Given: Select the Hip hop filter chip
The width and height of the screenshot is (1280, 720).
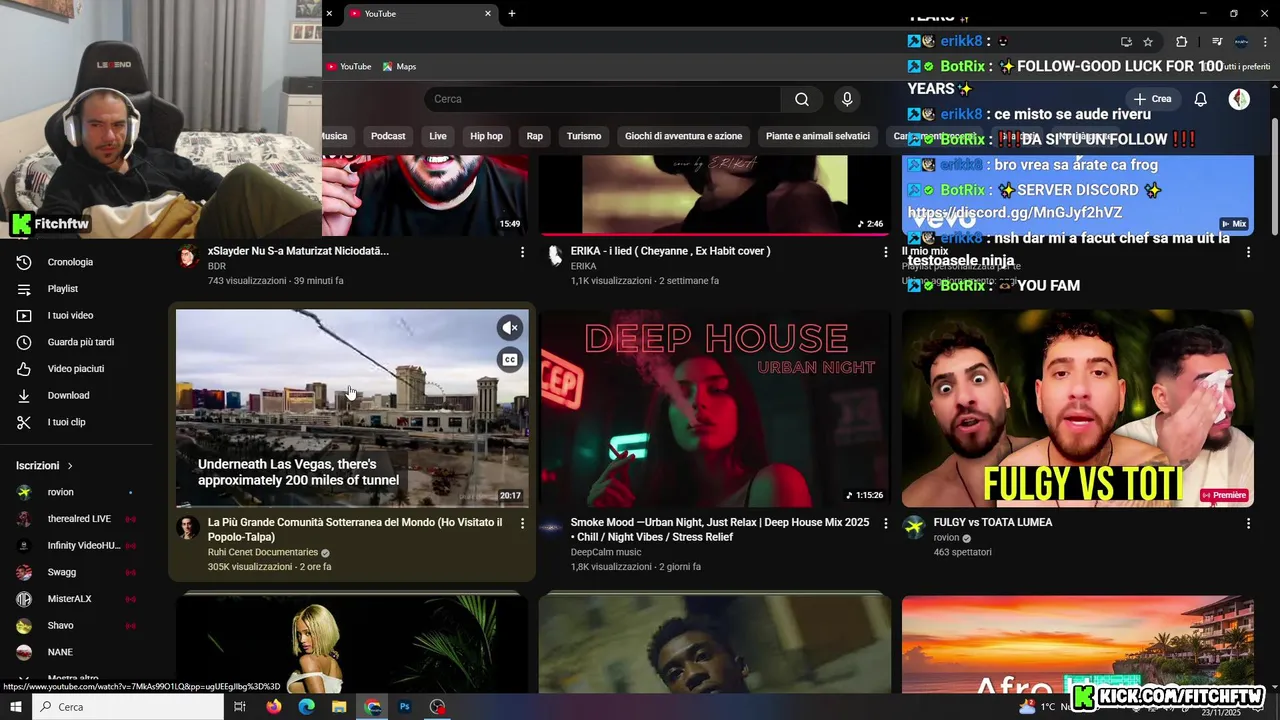Looking at the screenshot, I should pos(486,136).
